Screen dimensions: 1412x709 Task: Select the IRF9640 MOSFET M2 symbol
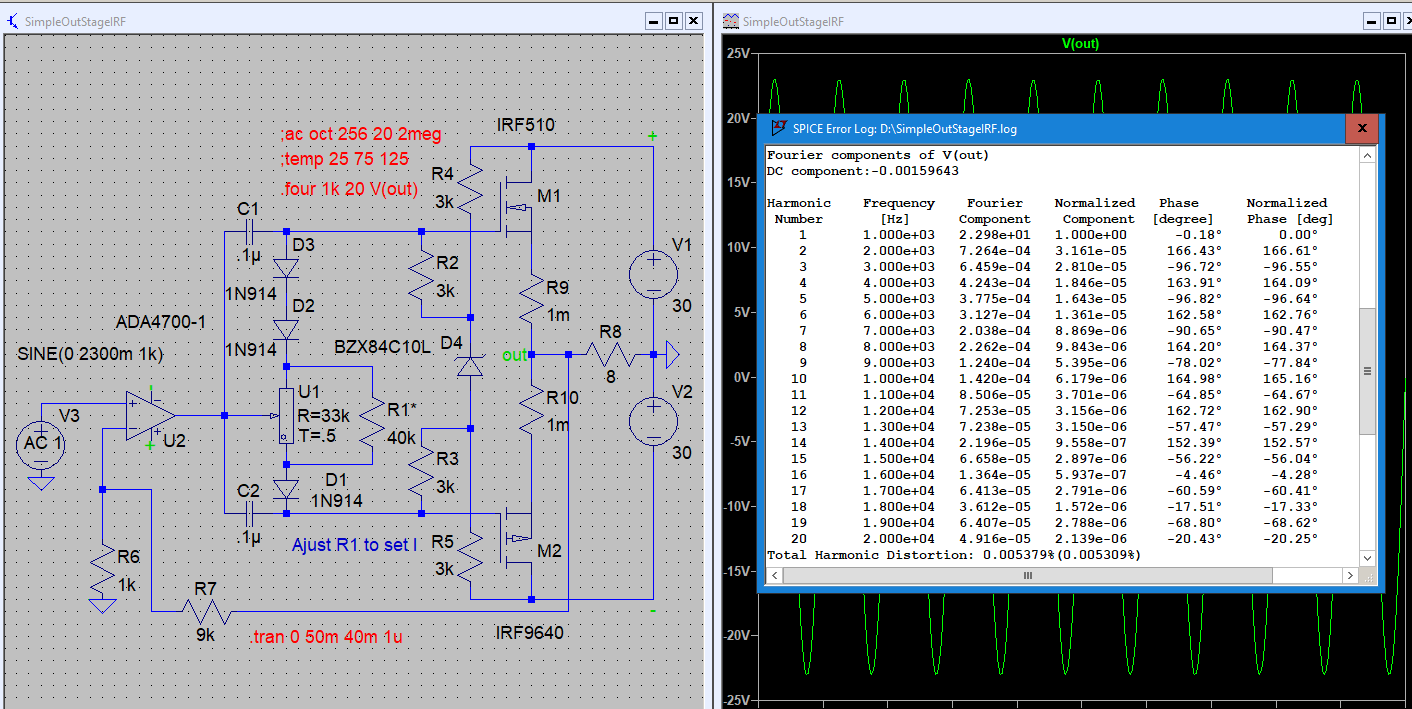point(517,538)
